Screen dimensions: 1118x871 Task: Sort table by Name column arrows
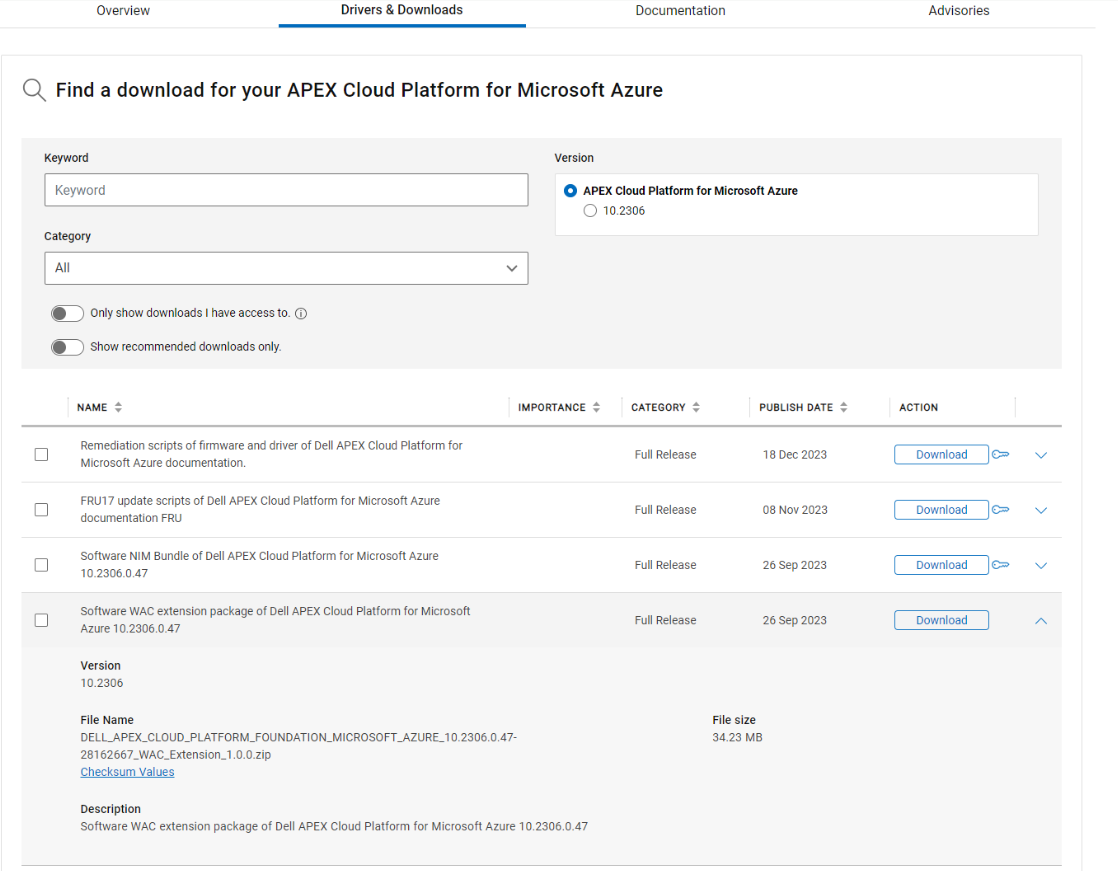[x=118, y=407]
